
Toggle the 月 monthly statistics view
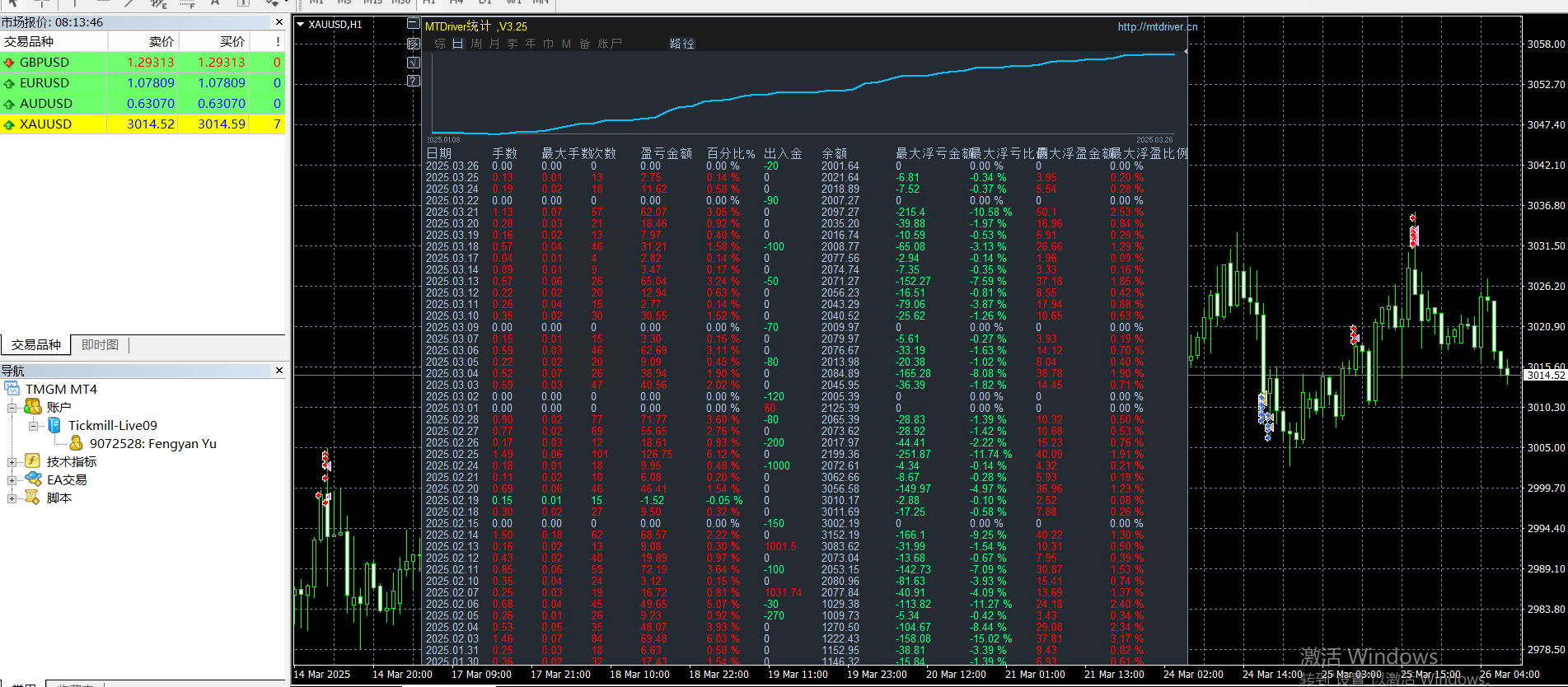point(494,44)
